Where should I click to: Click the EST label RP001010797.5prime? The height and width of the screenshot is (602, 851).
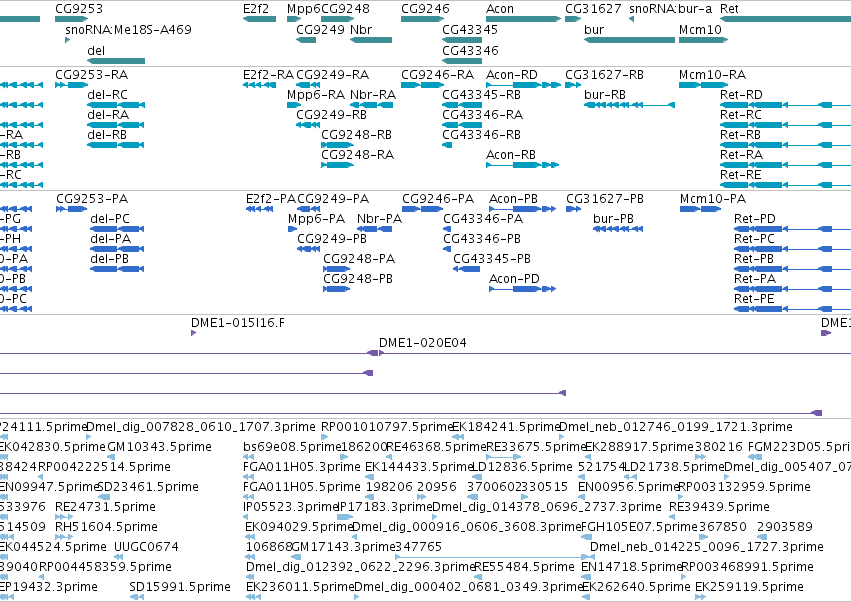point(387,427)
